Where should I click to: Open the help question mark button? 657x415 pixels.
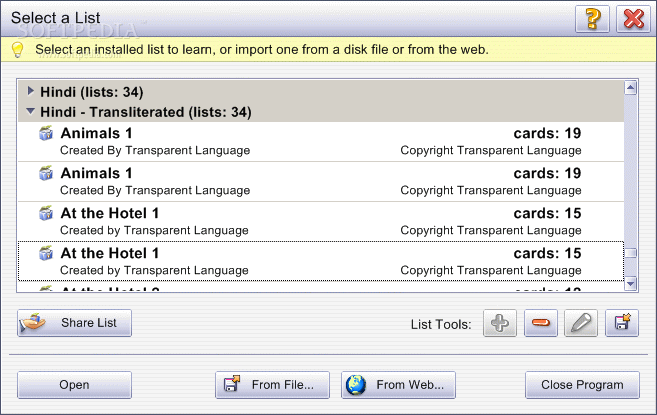tap(592, 18)
